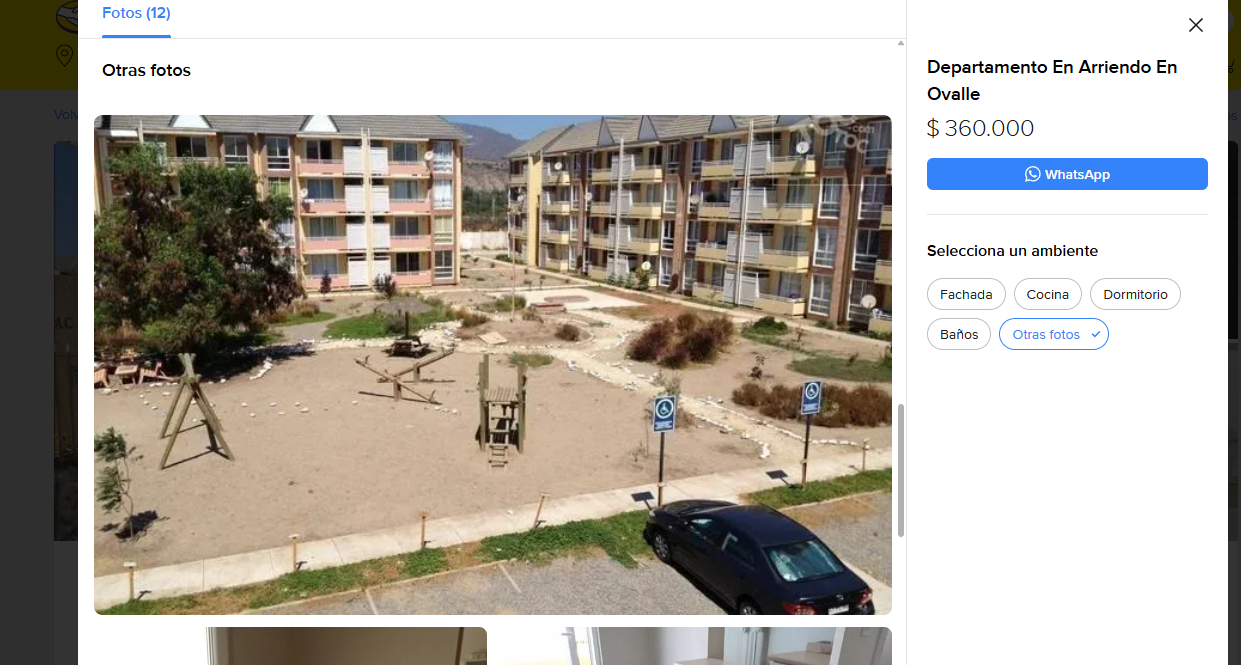Select the Cocina ambiente chip
Screen dimensions: 1241x665
pos(1047,295)
